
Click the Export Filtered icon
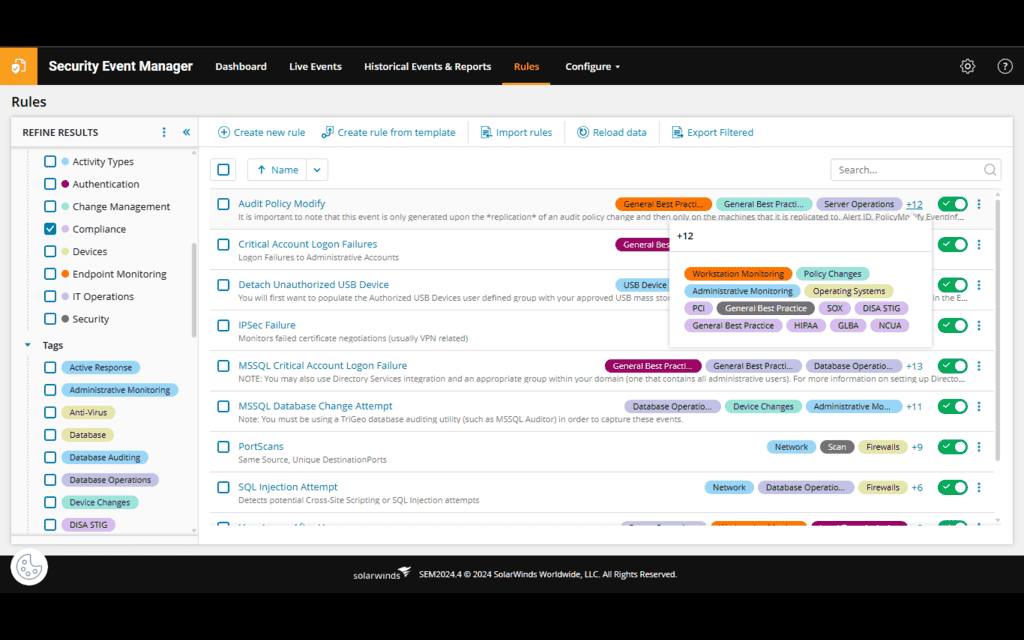pos(677,132)
